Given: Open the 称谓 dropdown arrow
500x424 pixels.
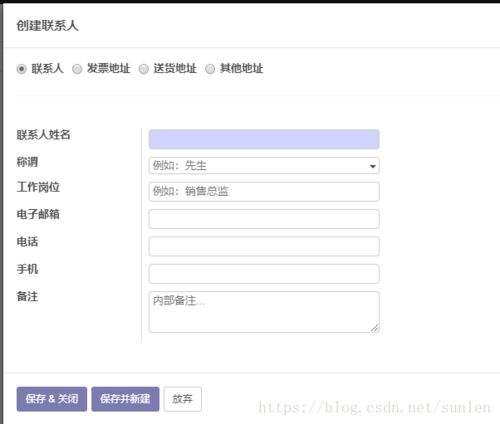Looking at the screenshot, I should click(x=373, y=166).
